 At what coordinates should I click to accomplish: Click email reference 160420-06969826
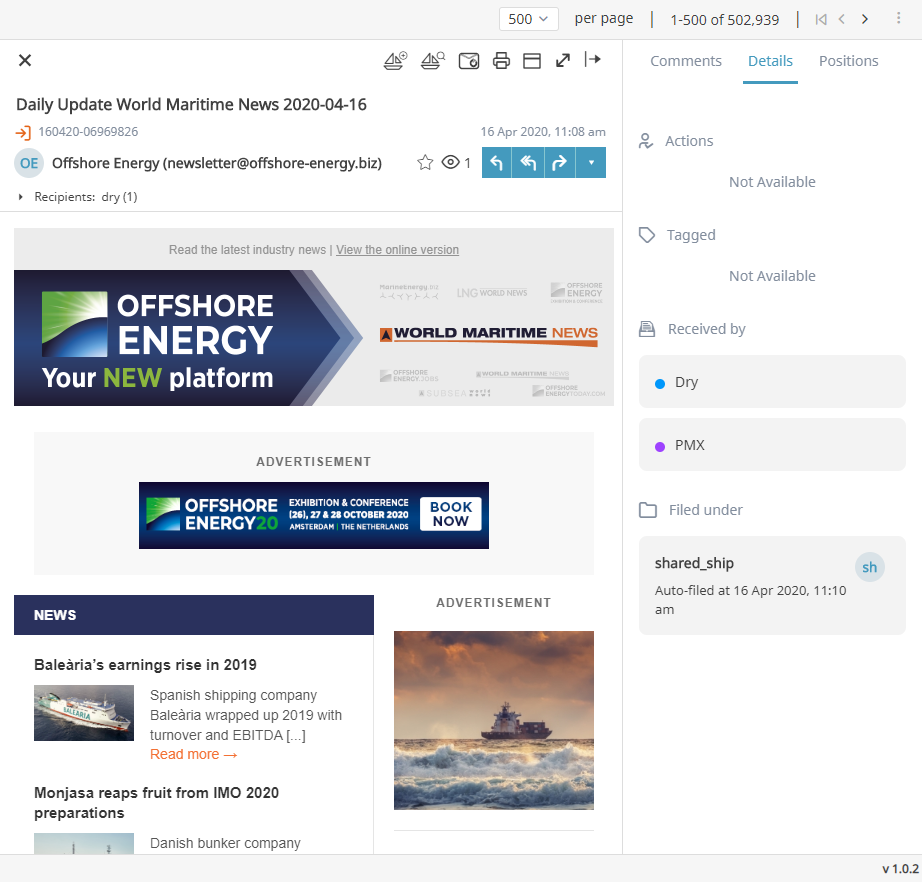tap(88, 132)
